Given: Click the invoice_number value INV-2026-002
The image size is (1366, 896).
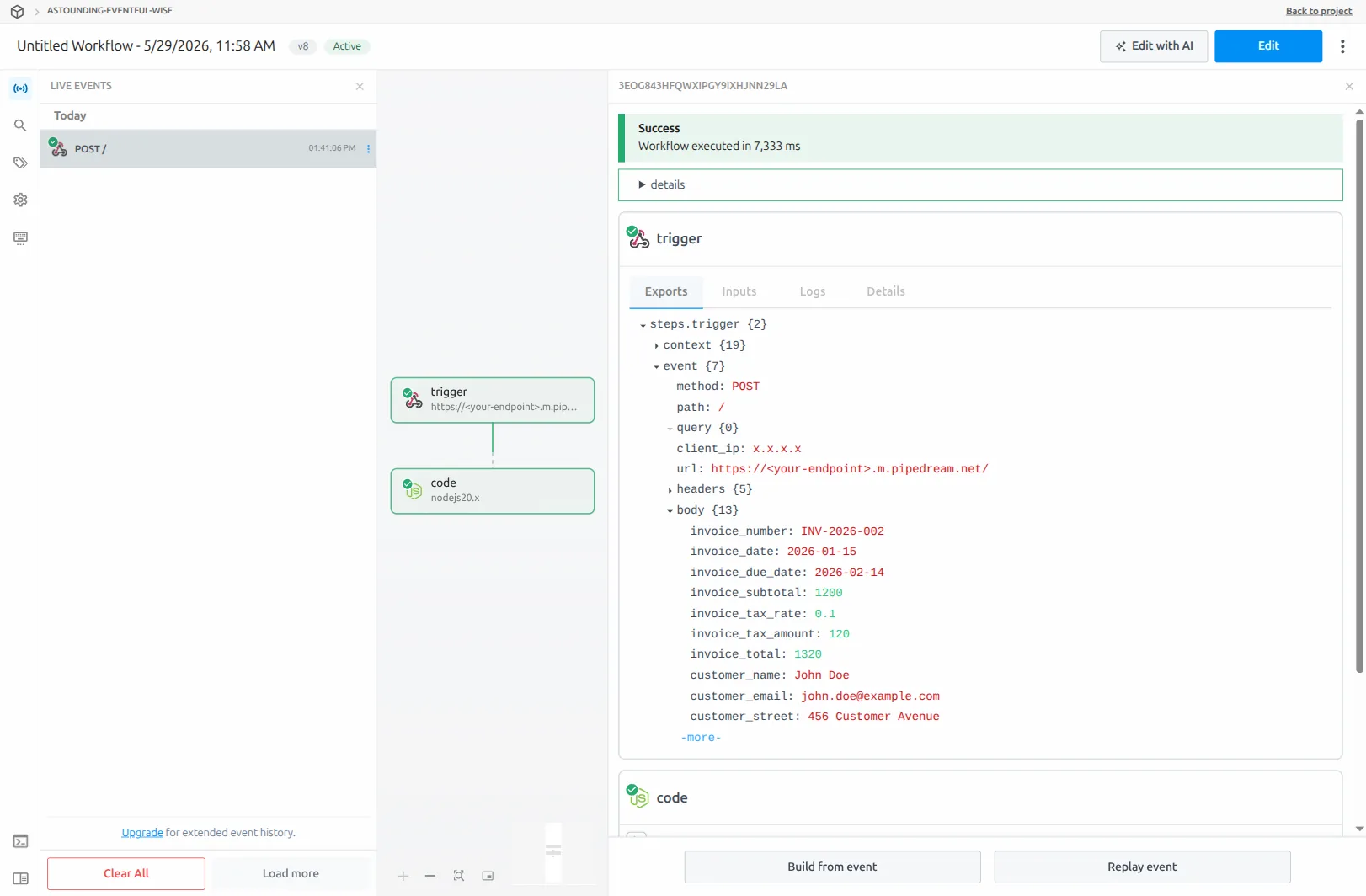Looking at the screenshot, I should 842,531.
